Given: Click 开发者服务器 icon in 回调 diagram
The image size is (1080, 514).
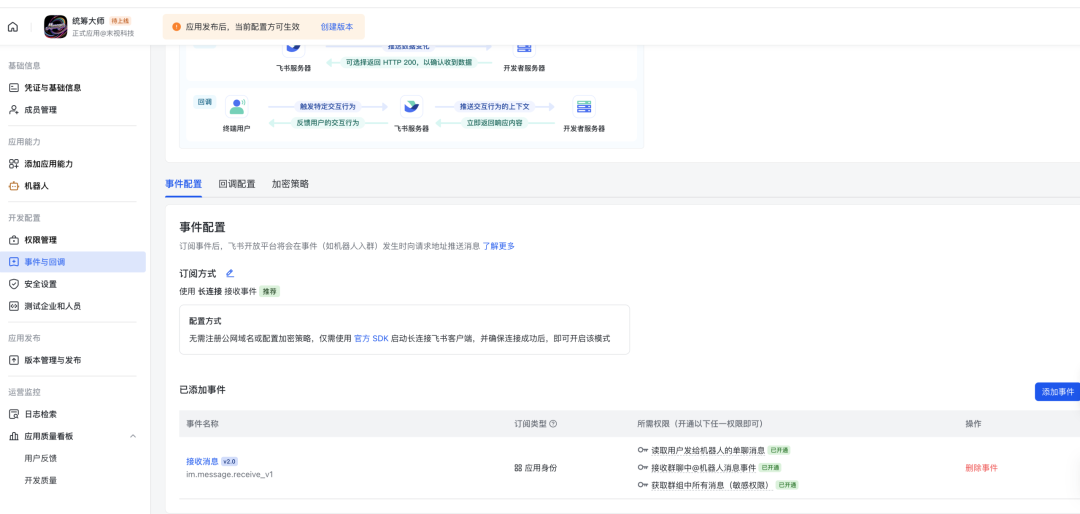Looking at the screenshot, I should click(584, 107).
